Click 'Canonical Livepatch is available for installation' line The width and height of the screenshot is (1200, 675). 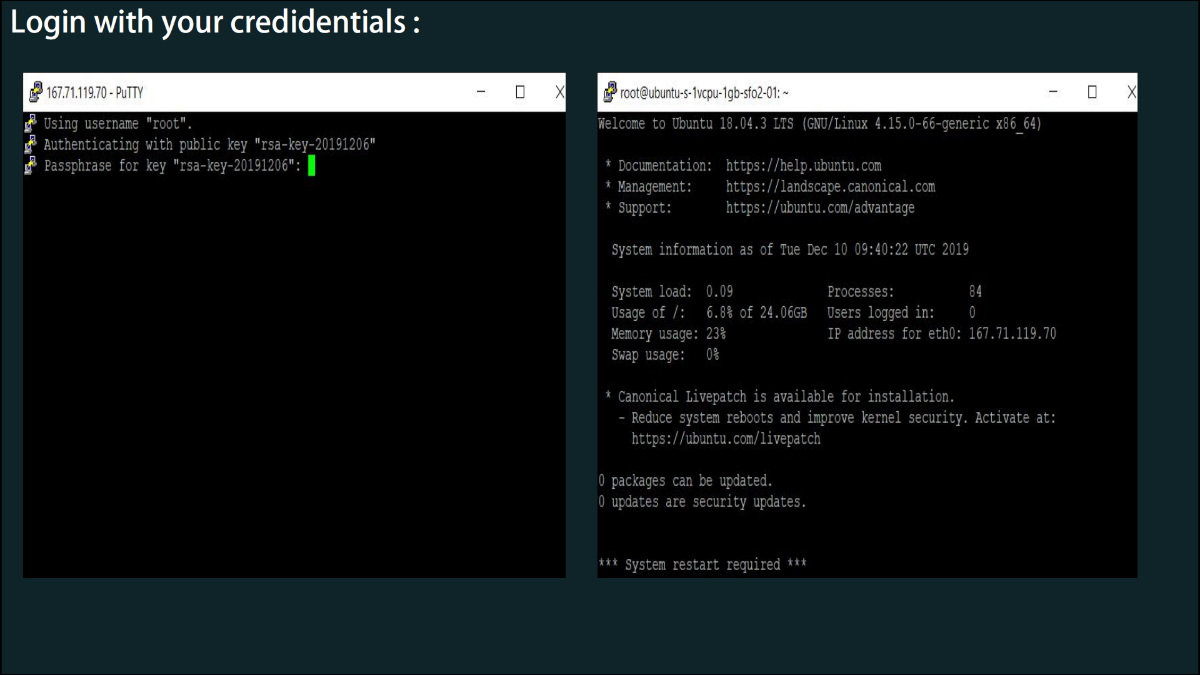pyautogui.click(x=780, y=397)
